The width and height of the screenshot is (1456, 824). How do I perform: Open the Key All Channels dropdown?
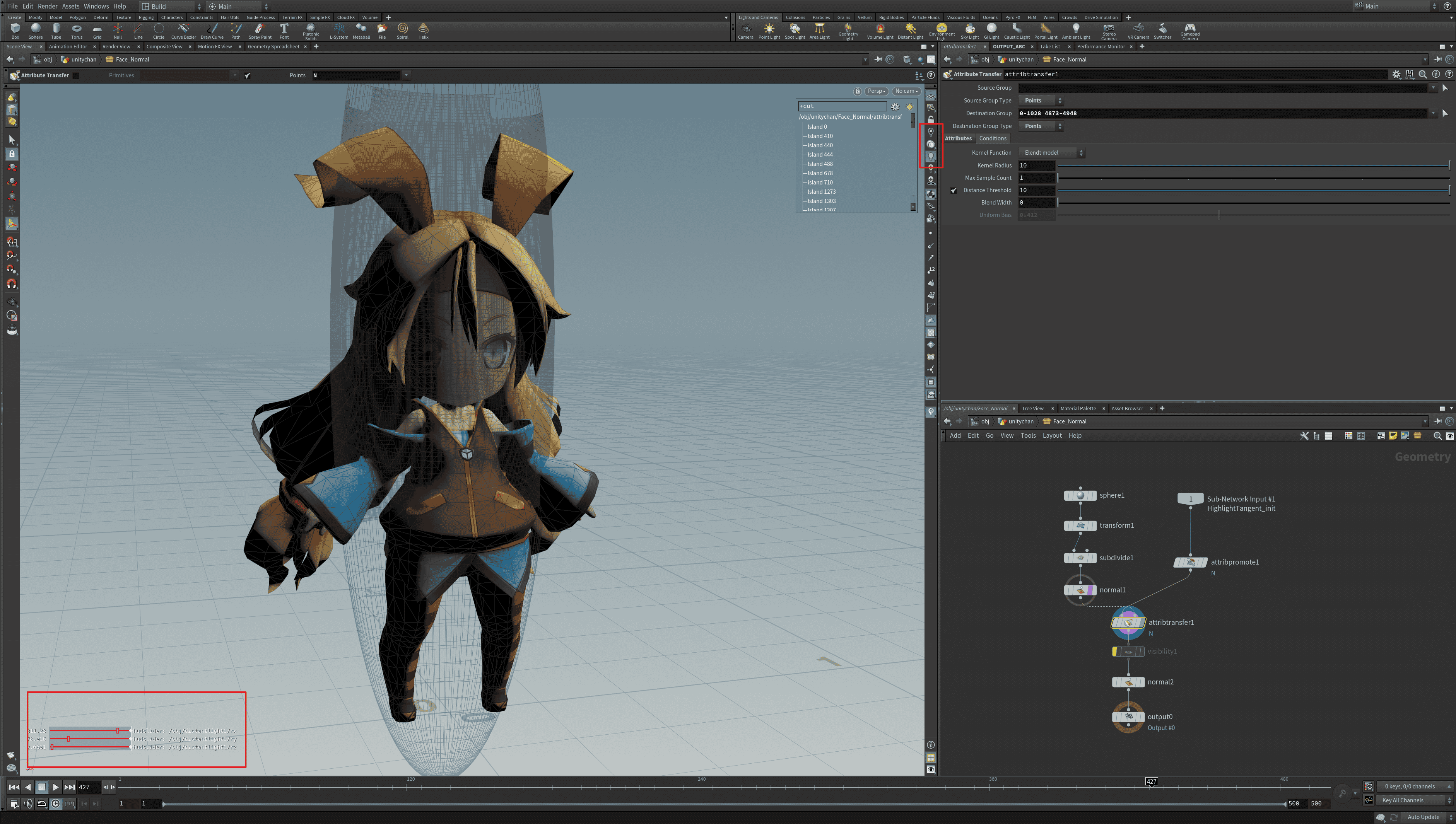click(x=1414, y=800)
